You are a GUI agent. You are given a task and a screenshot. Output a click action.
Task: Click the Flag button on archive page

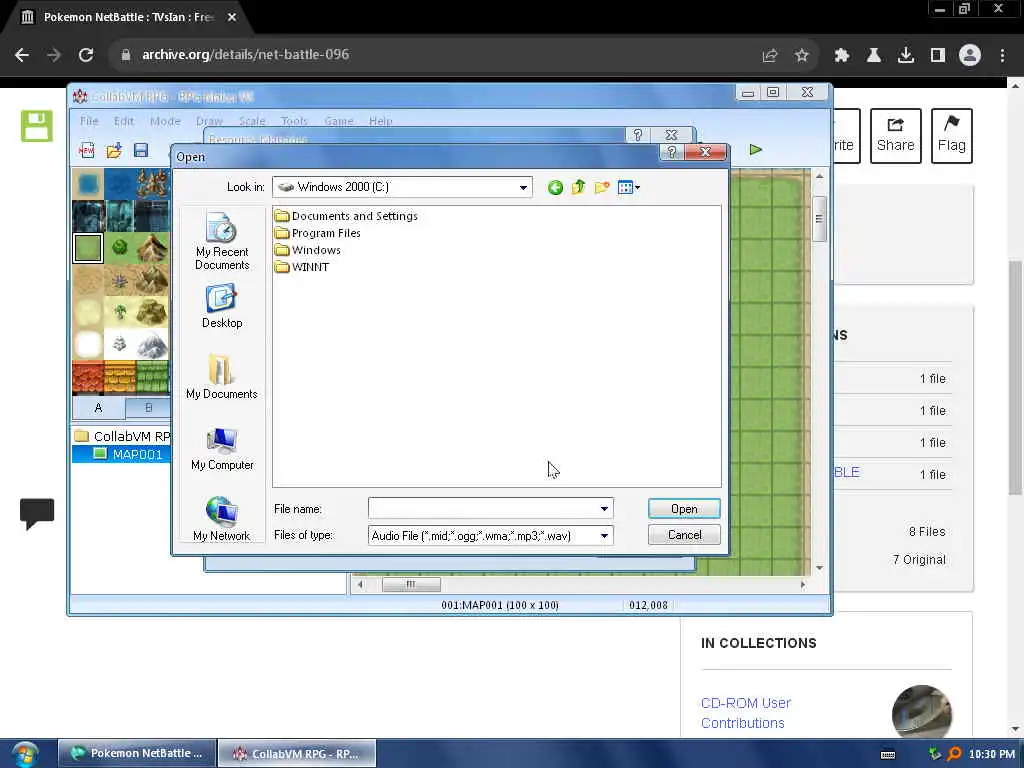click(x=952, y=136)
